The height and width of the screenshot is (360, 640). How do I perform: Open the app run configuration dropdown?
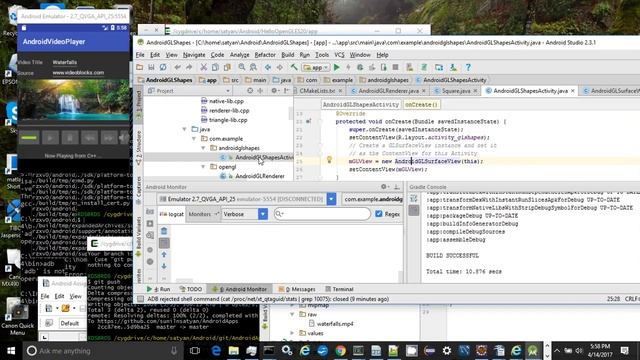316,67
